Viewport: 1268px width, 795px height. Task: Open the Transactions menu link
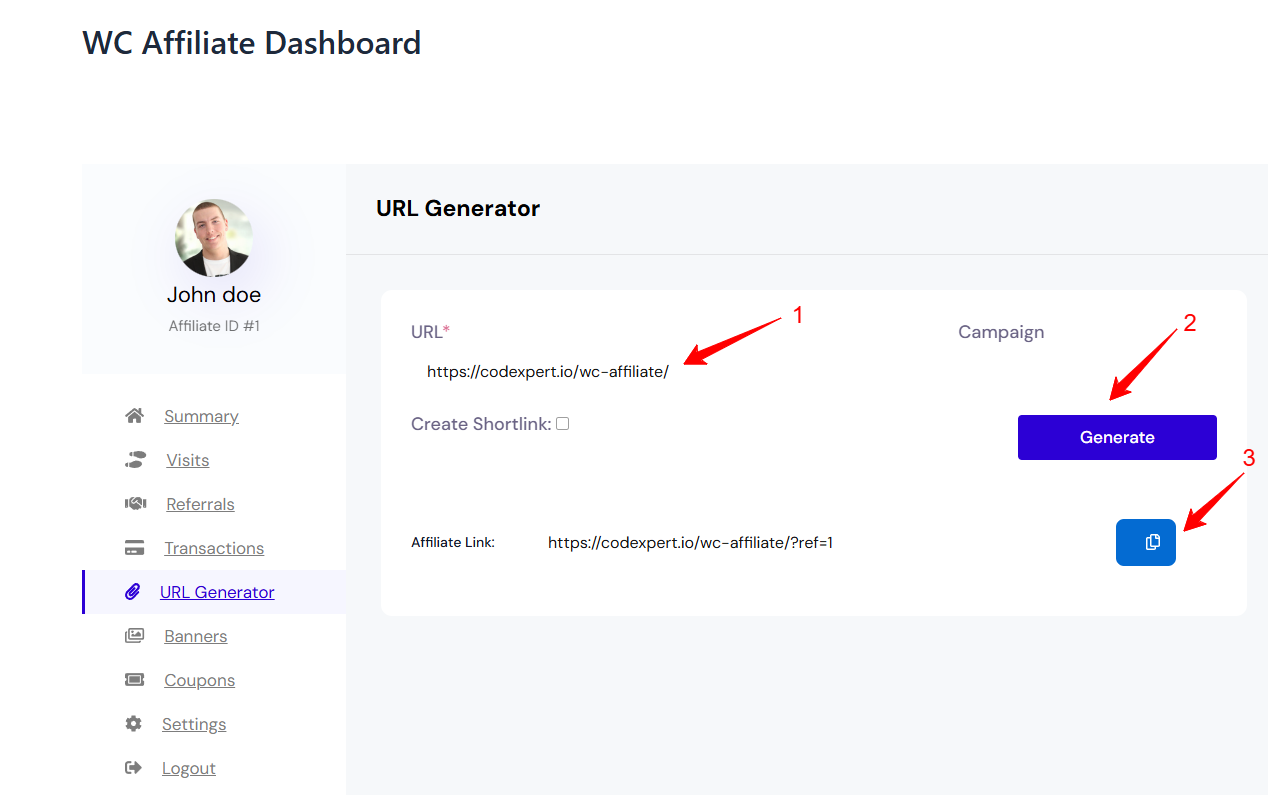214,548
